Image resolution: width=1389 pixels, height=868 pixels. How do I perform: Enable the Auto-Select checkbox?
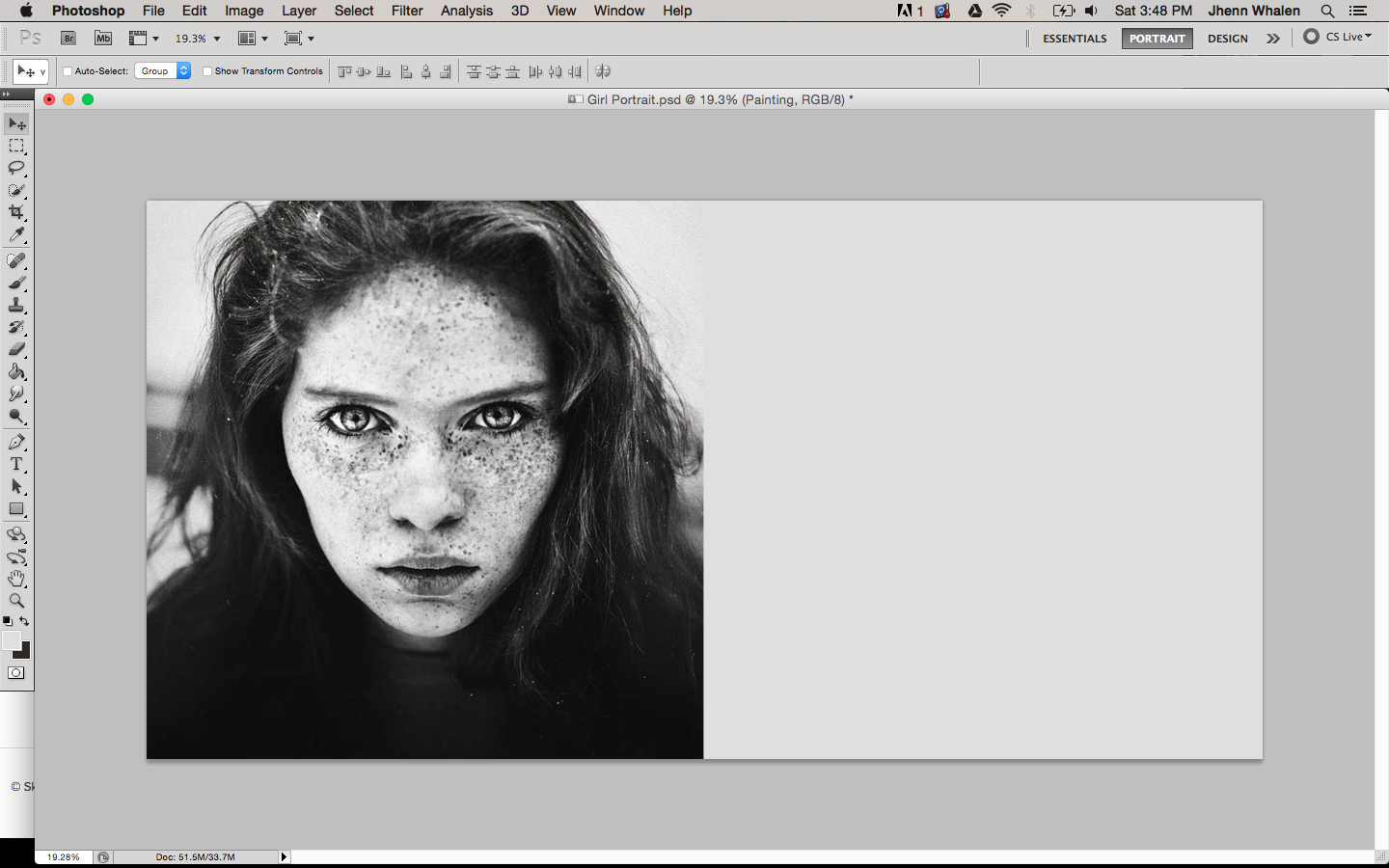click(x=68, y=71)
